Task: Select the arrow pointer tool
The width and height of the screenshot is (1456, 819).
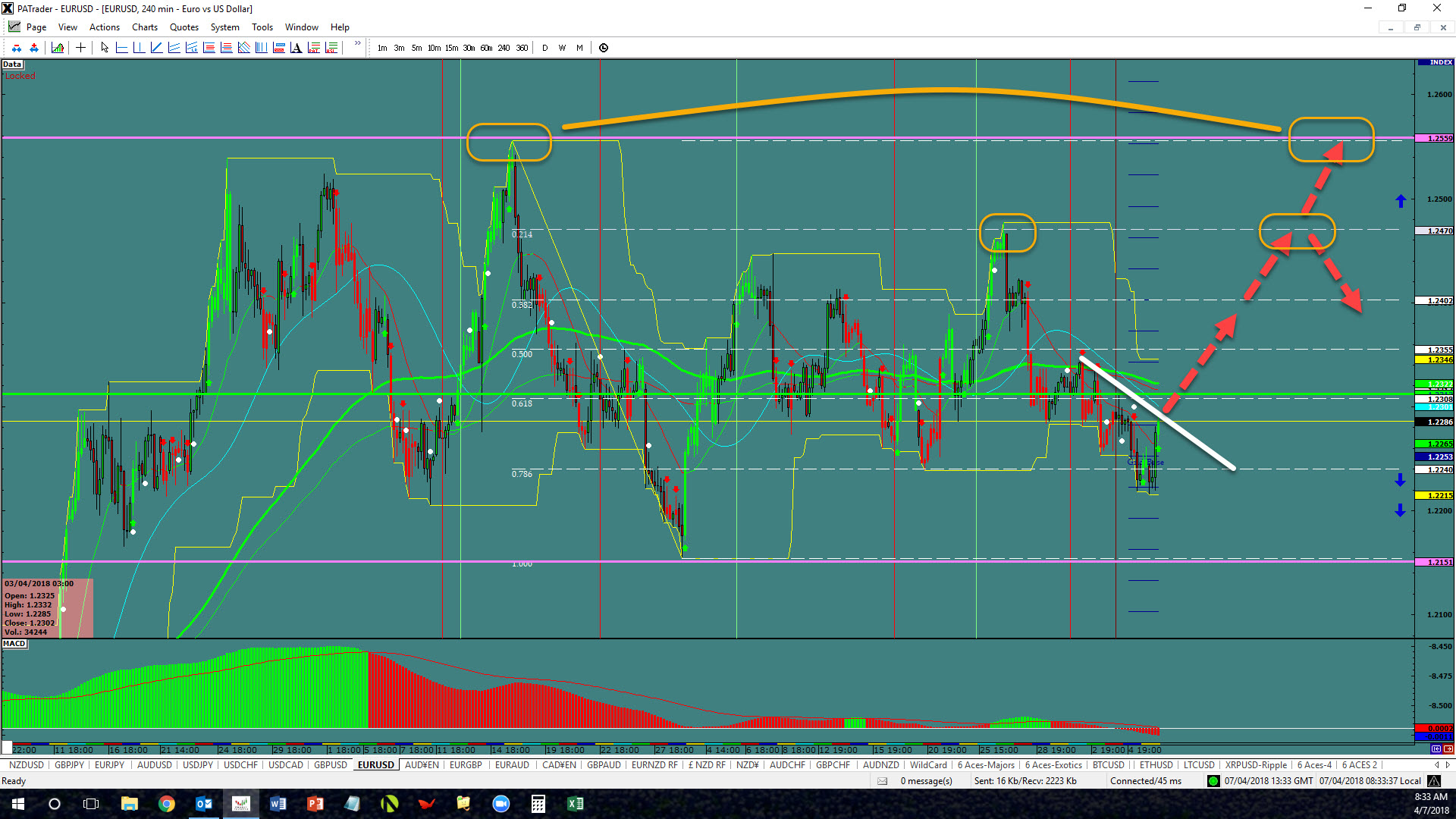Action: 105,48
